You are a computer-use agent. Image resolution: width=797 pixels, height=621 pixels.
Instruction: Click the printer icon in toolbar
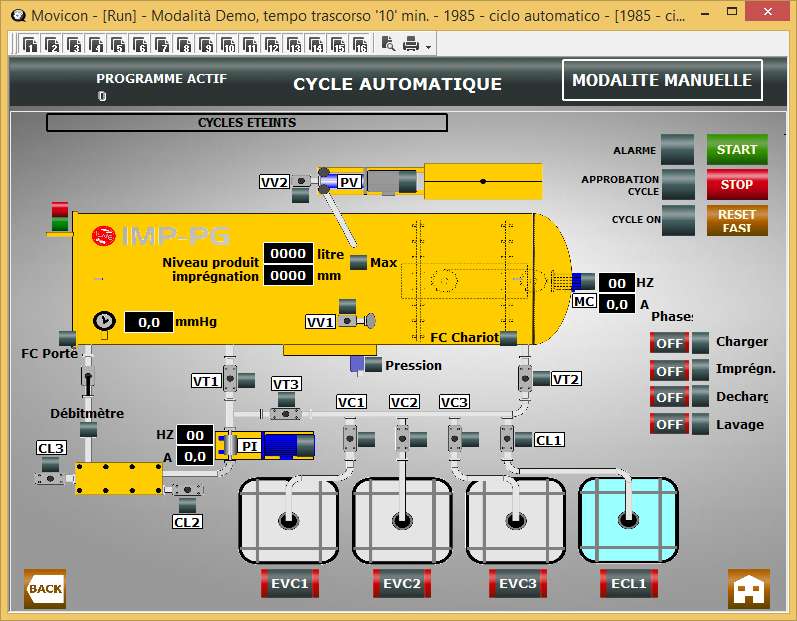pos(410,45)
